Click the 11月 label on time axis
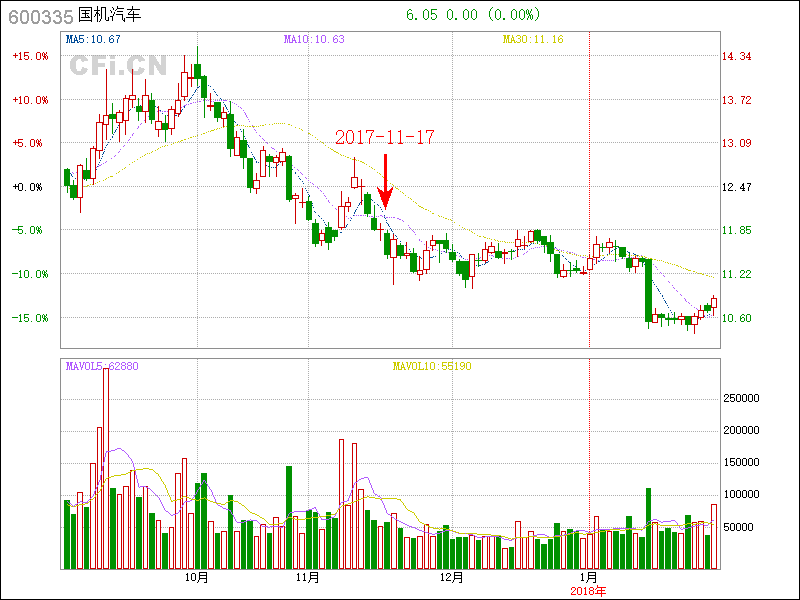The image size is (800, 600). pos(308,577)
